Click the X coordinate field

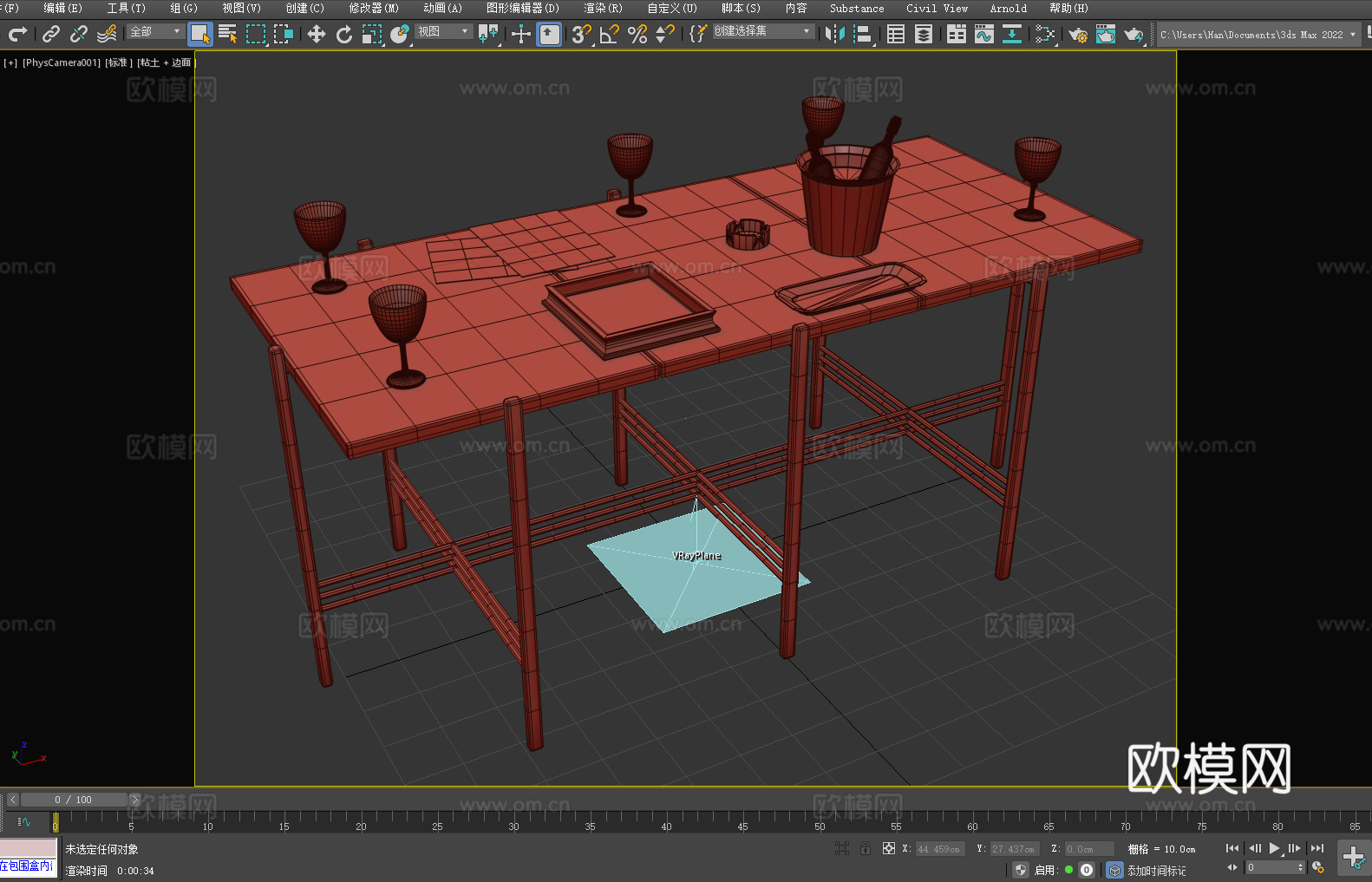(940, 849)
